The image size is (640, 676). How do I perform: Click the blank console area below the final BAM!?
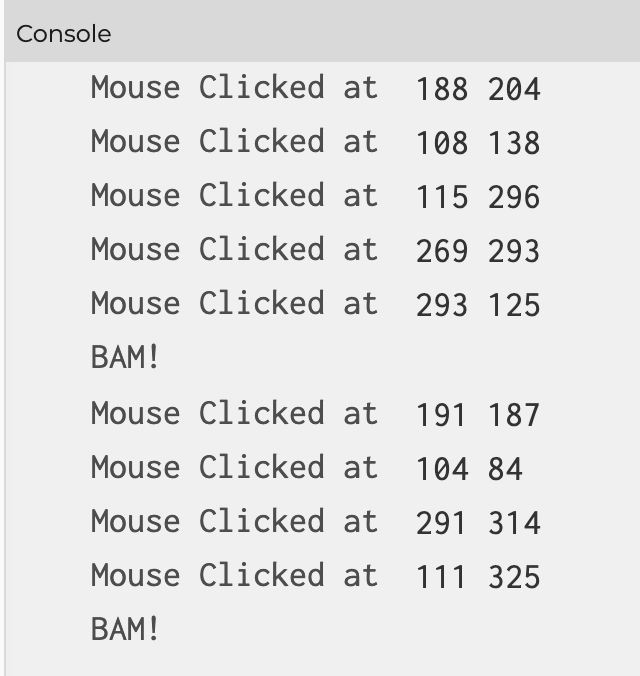[x=323, y=660]
